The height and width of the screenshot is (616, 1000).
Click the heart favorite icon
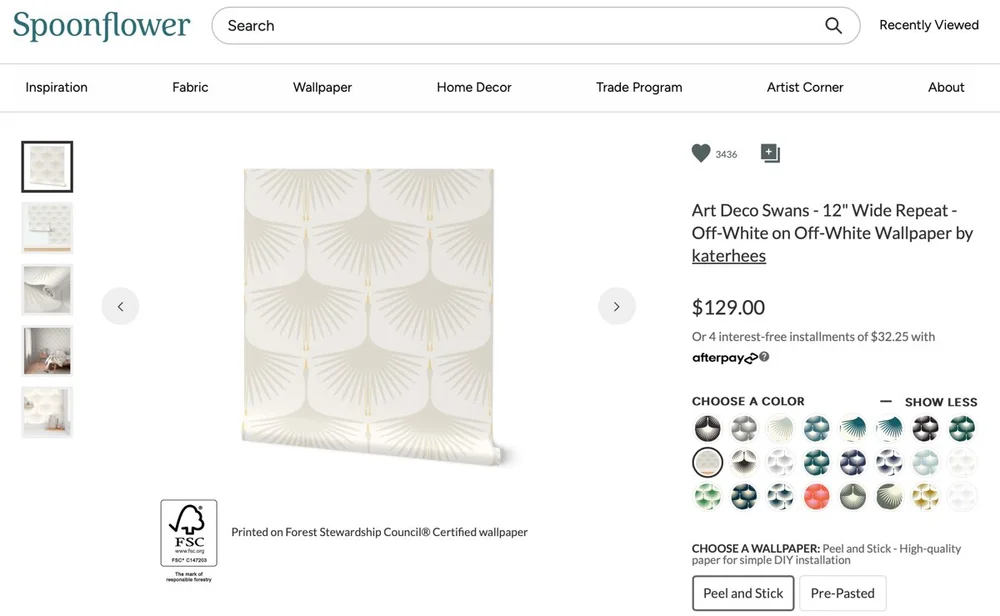click(x=701, y=153)
